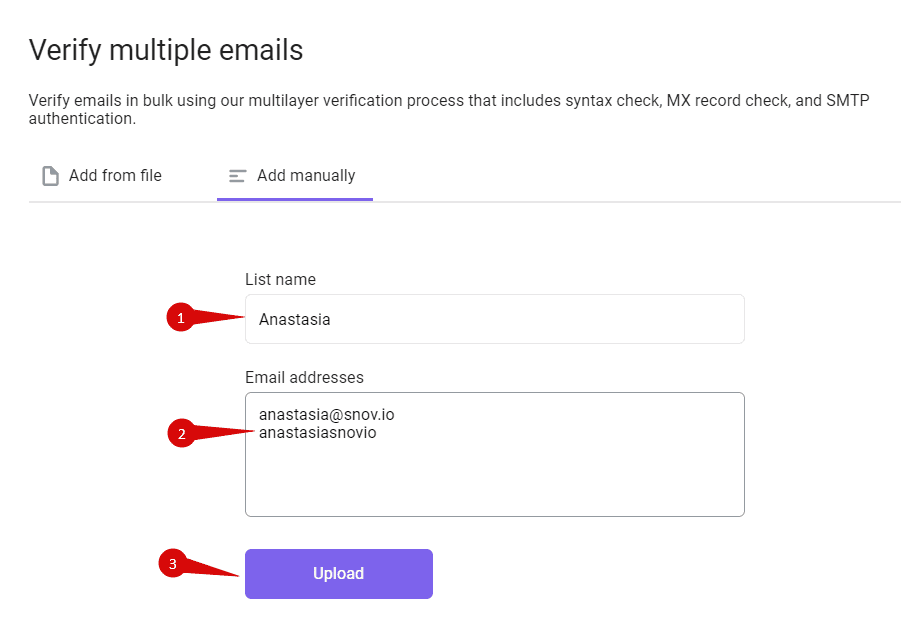901x643 pixels.
Task: Click the red number 1 marker
Action: tap(180, 318)
